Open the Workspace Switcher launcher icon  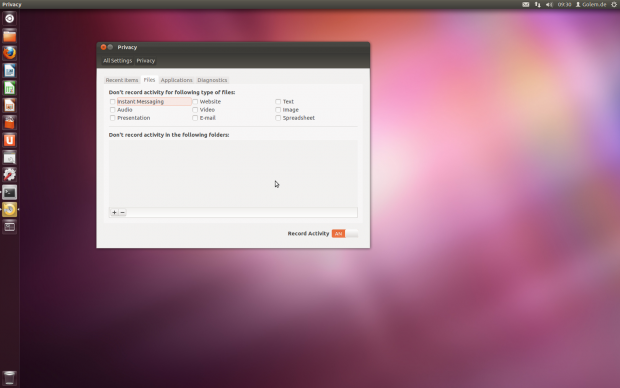tap(9, 227)
